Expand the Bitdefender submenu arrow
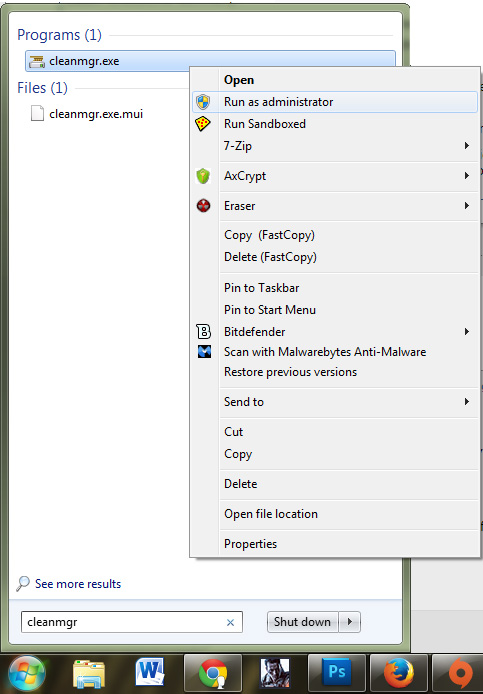Image resolution: width=483 pixels, height=694 pixels. [x=467, y=332]
